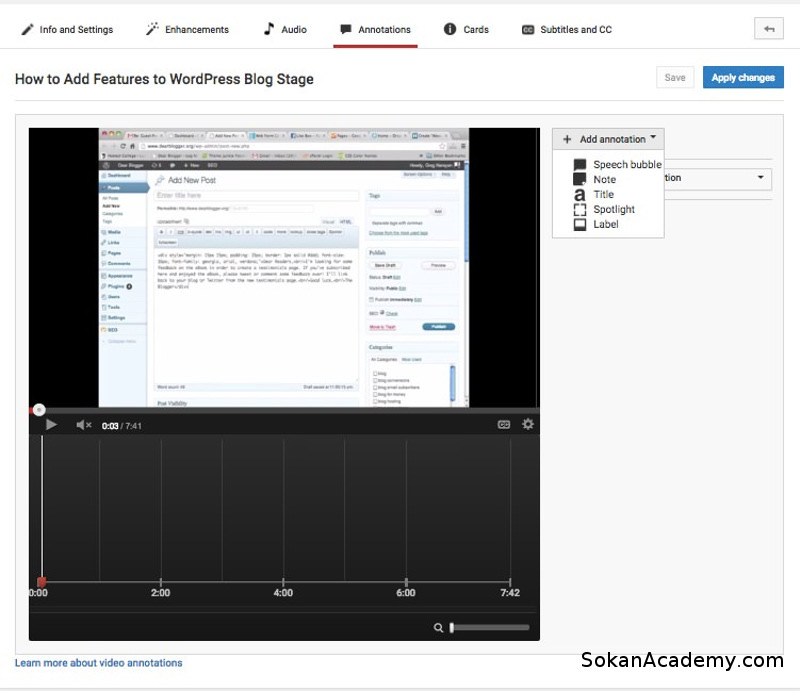Open Learn more about video annotations link
This screenshot has height=691, width=800.
click(x=98, y=663)
